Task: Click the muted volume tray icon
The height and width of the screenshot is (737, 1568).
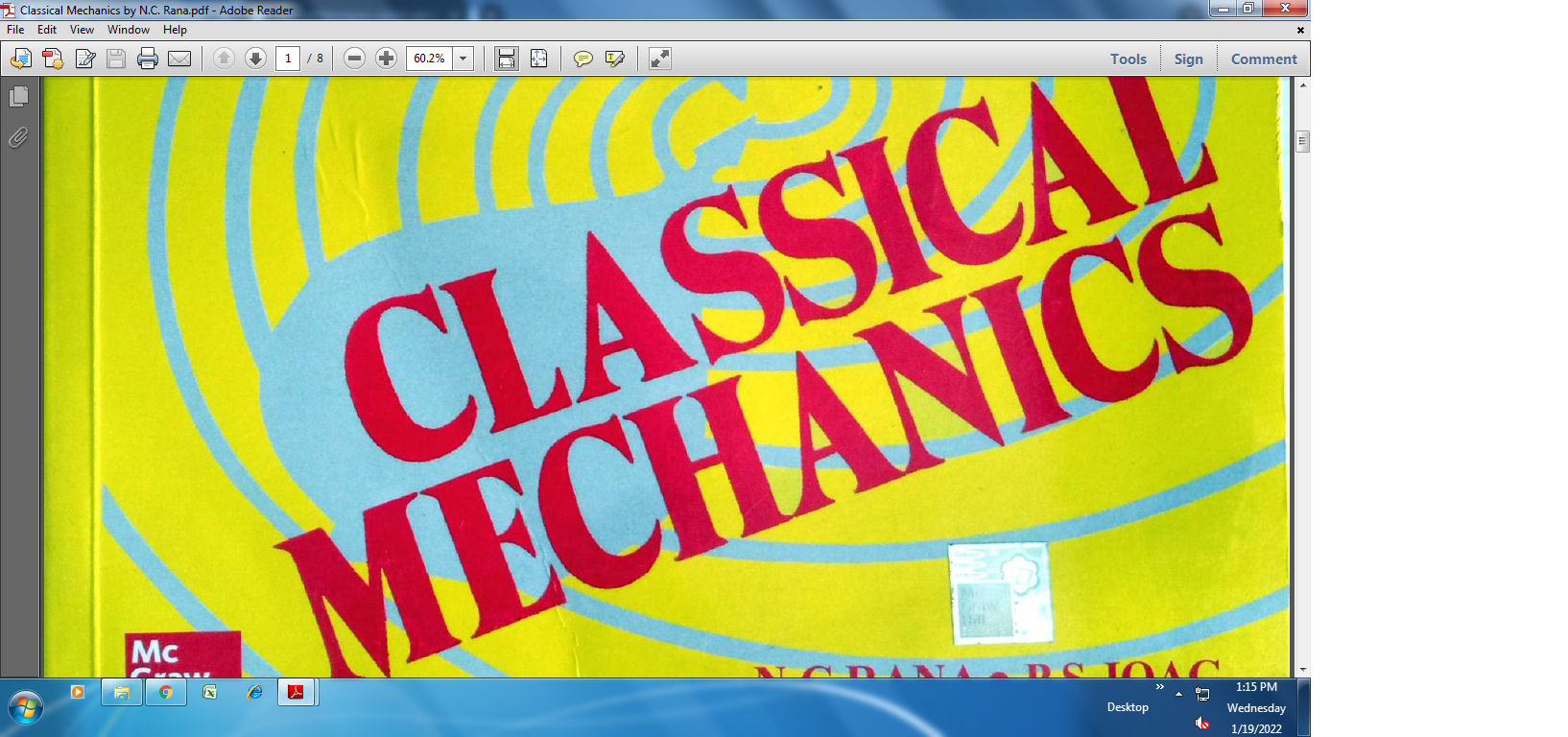Action: click(1202, 723)
